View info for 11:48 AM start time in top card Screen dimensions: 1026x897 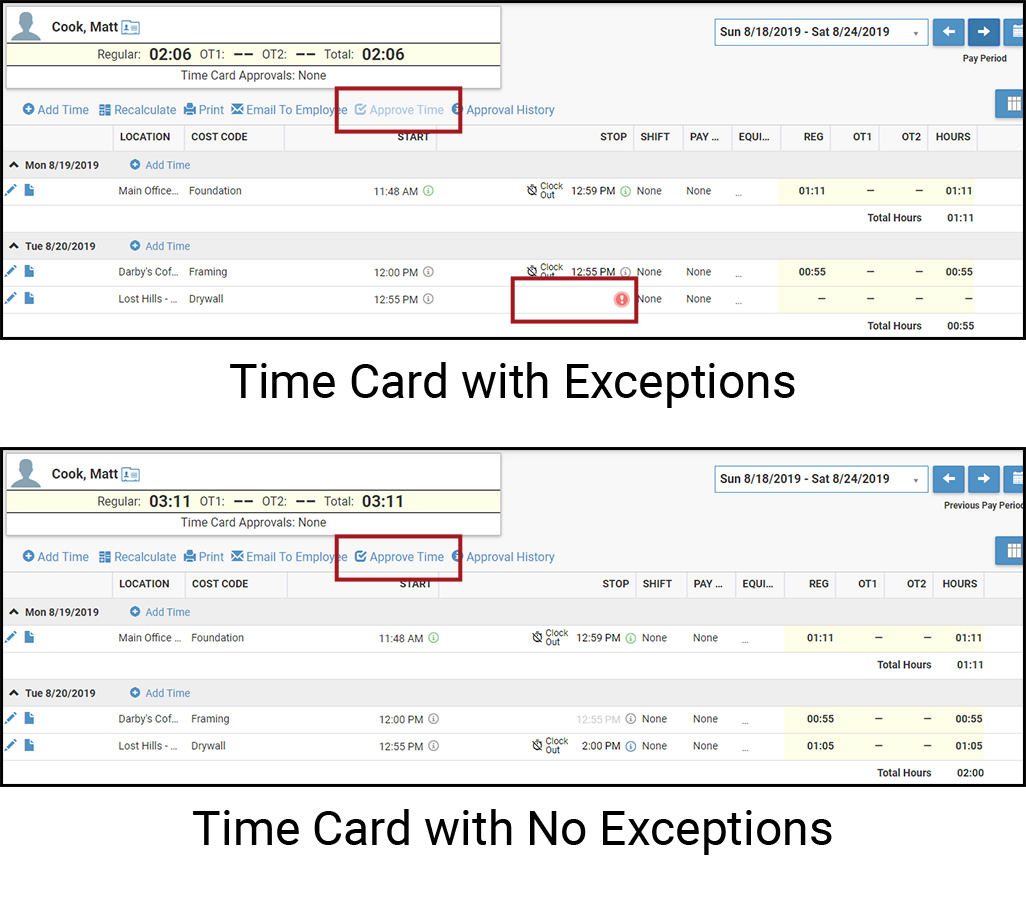[429, 191]
